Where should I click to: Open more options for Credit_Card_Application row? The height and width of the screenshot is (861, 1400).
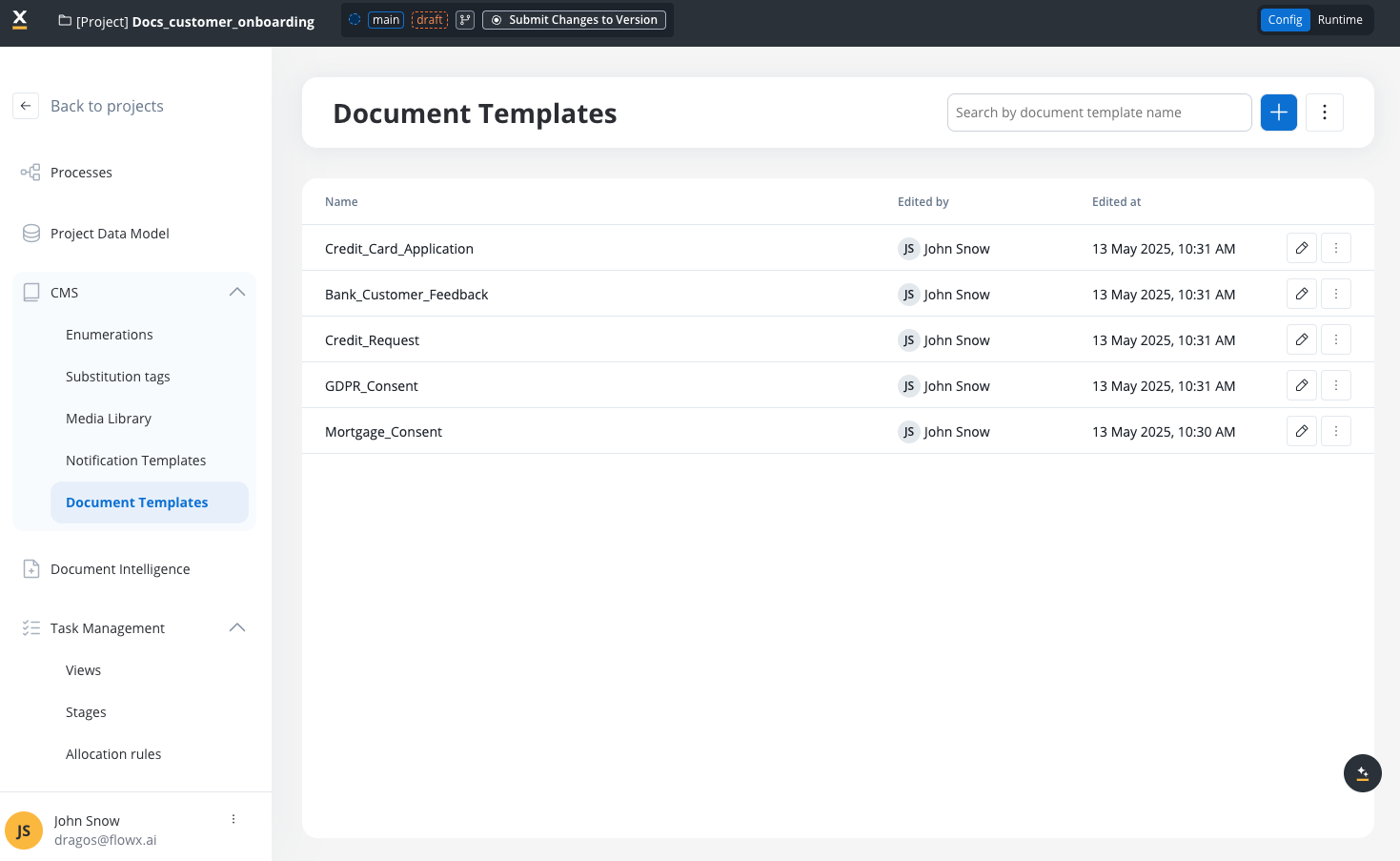pos(1336,248)
